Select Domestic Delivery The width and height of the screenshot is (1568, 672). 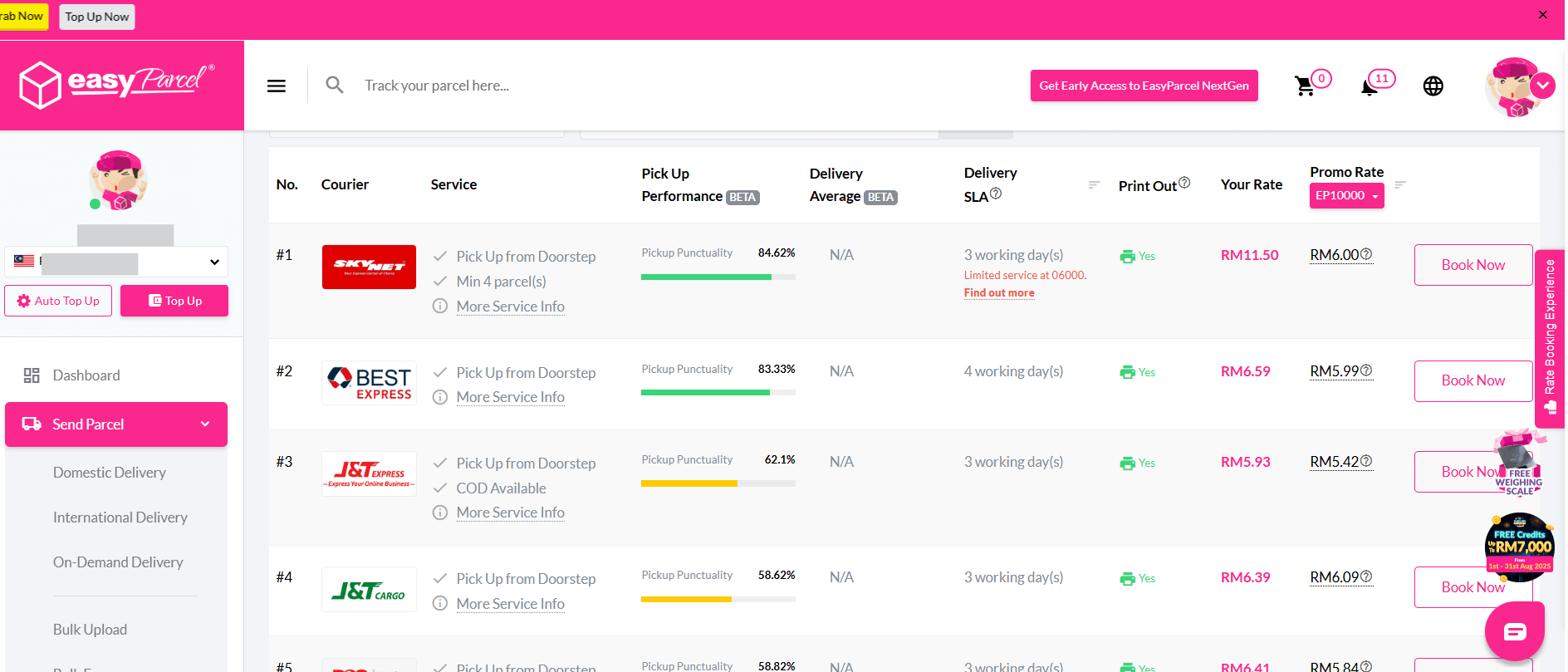[x=110, y=473]
